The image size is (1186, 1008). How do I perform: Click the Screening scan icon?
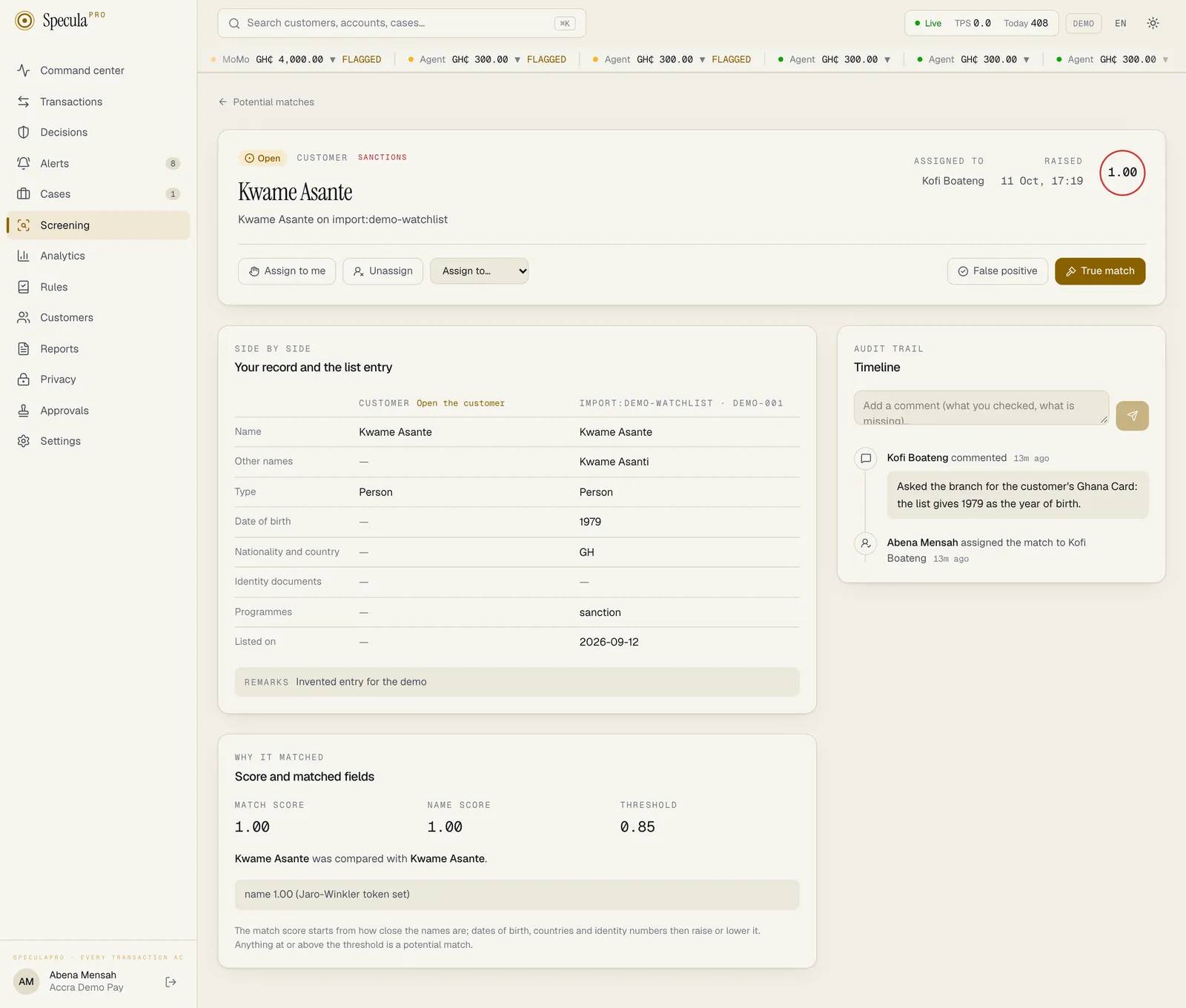tap(24, 225)
